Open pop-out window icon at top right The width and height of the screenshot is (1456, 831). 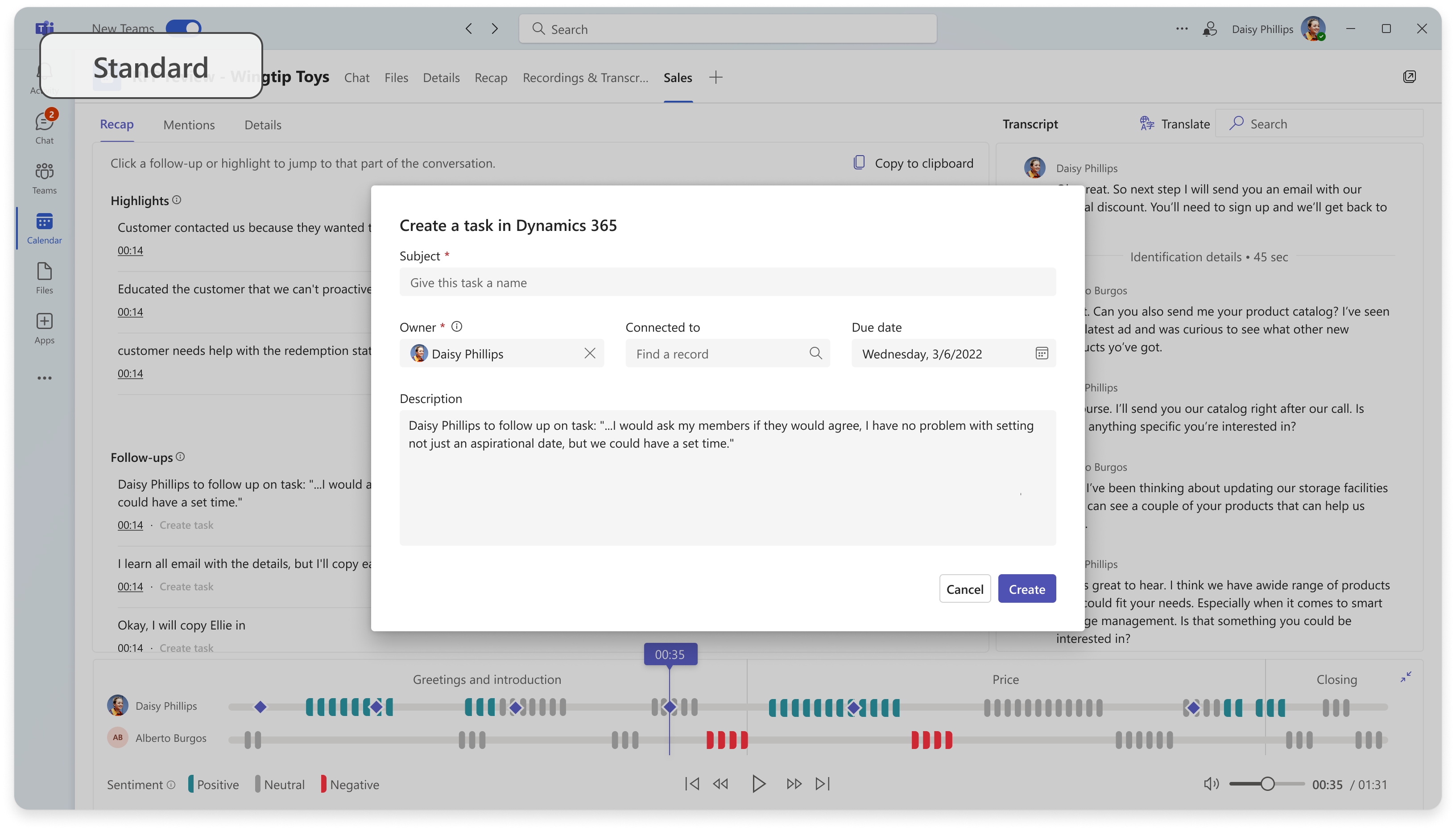(1409, 77)
